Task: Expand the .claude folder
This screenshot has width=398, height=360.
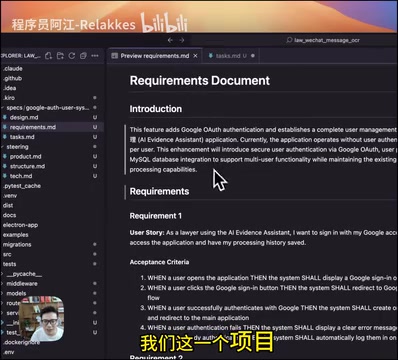Action: pos(13,69)
